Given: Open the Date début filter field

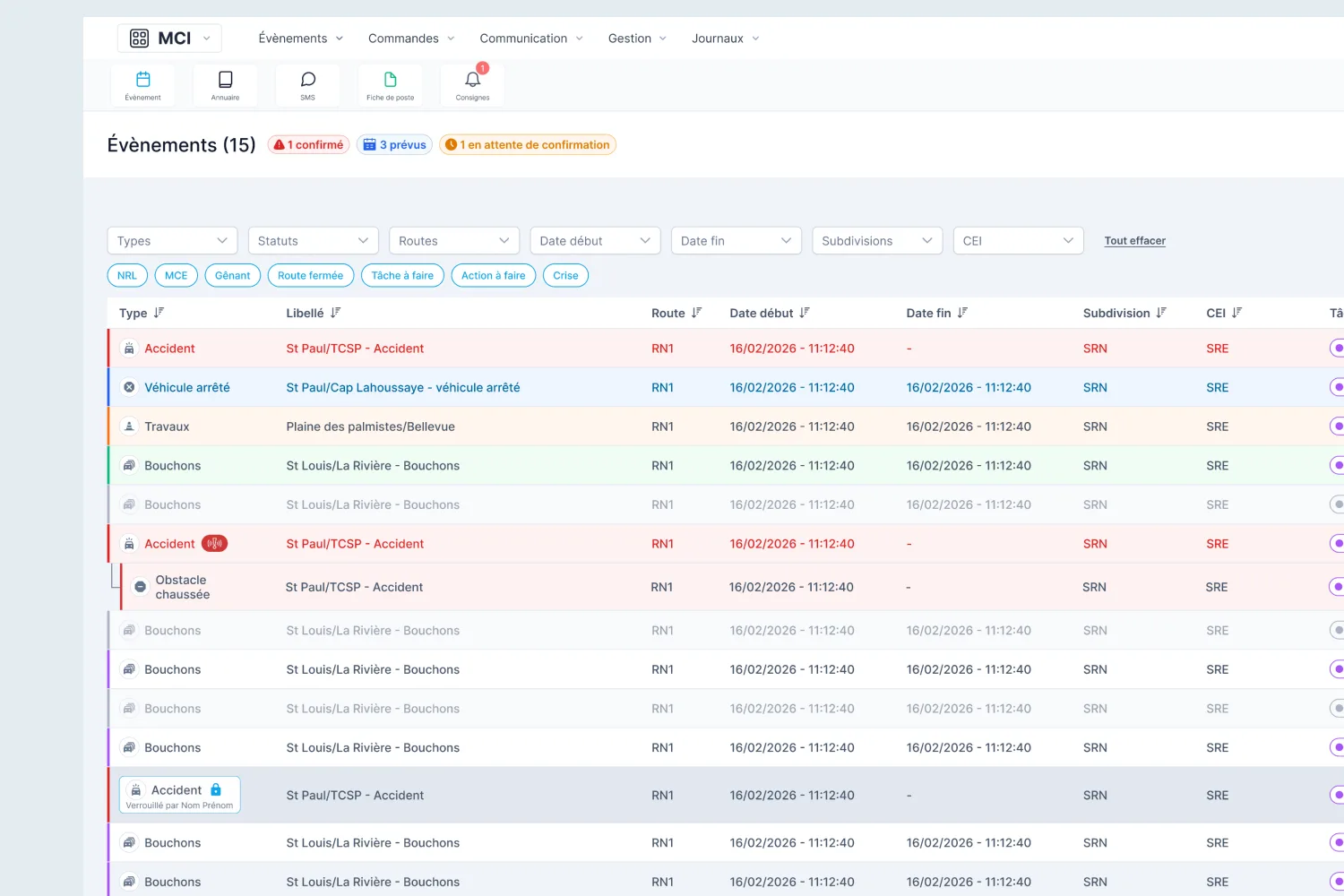Looking at the screenshot, I should click(595, 241).
